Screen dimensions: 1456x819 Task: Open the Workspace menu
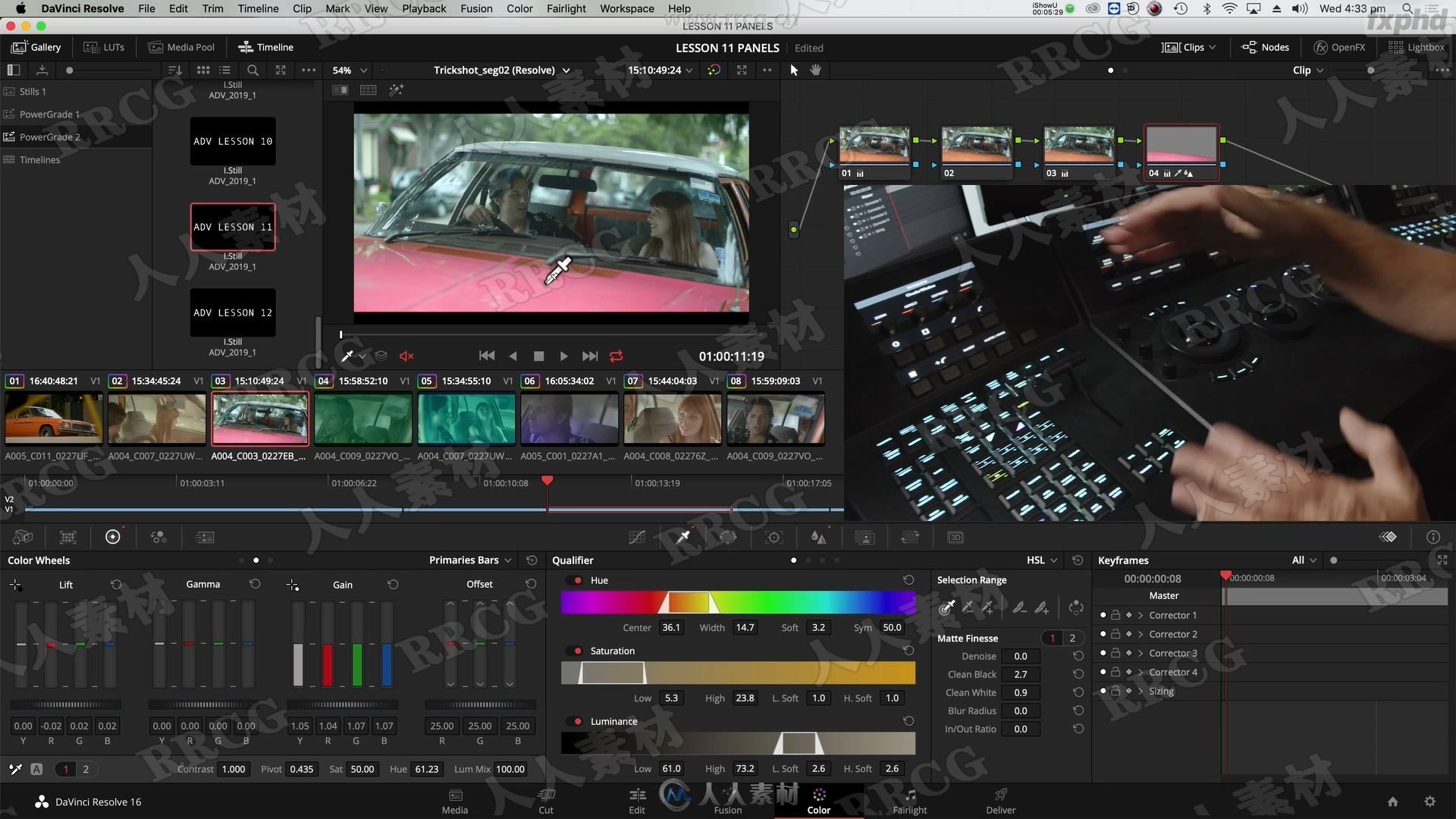click(626, 8)
